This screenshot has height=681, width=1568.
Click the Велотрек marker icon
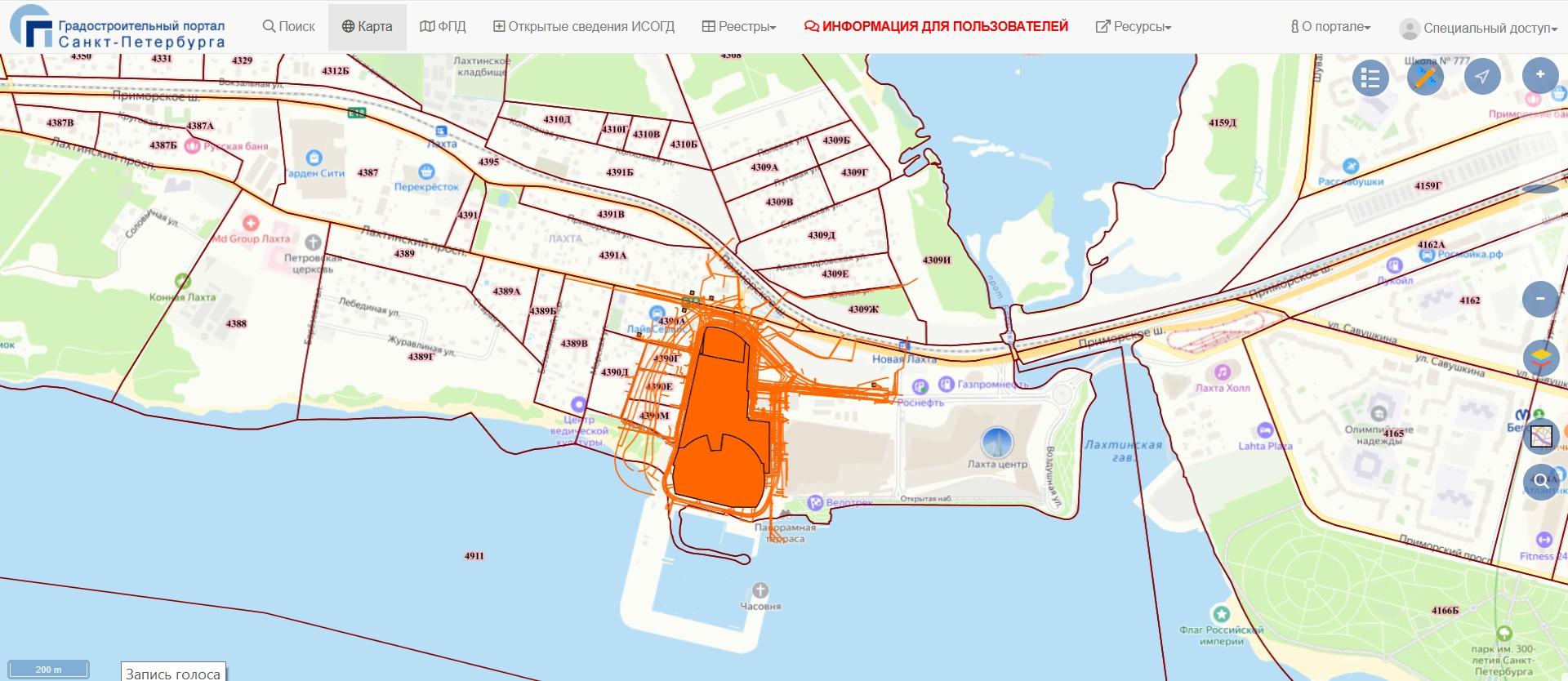(814, 503)
